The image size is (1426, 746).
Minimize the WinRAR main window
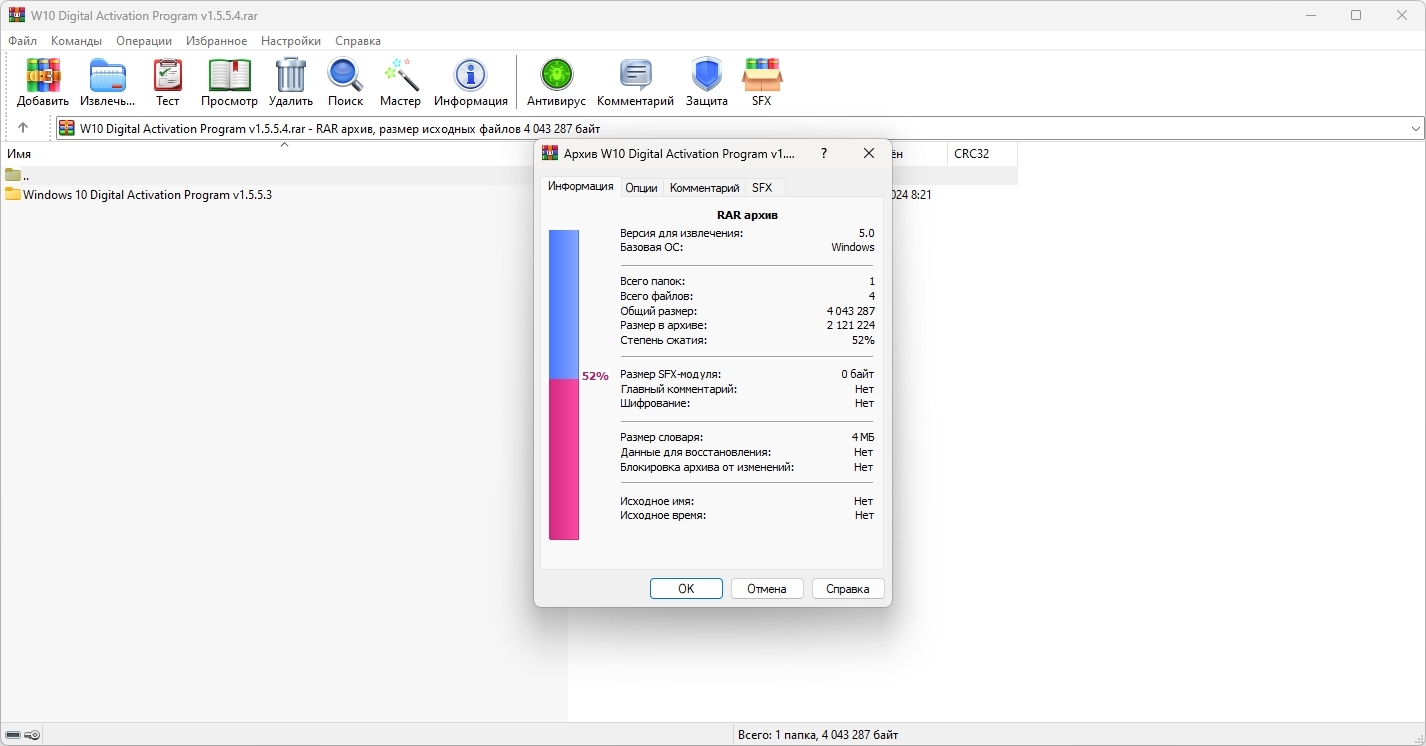1310,15
